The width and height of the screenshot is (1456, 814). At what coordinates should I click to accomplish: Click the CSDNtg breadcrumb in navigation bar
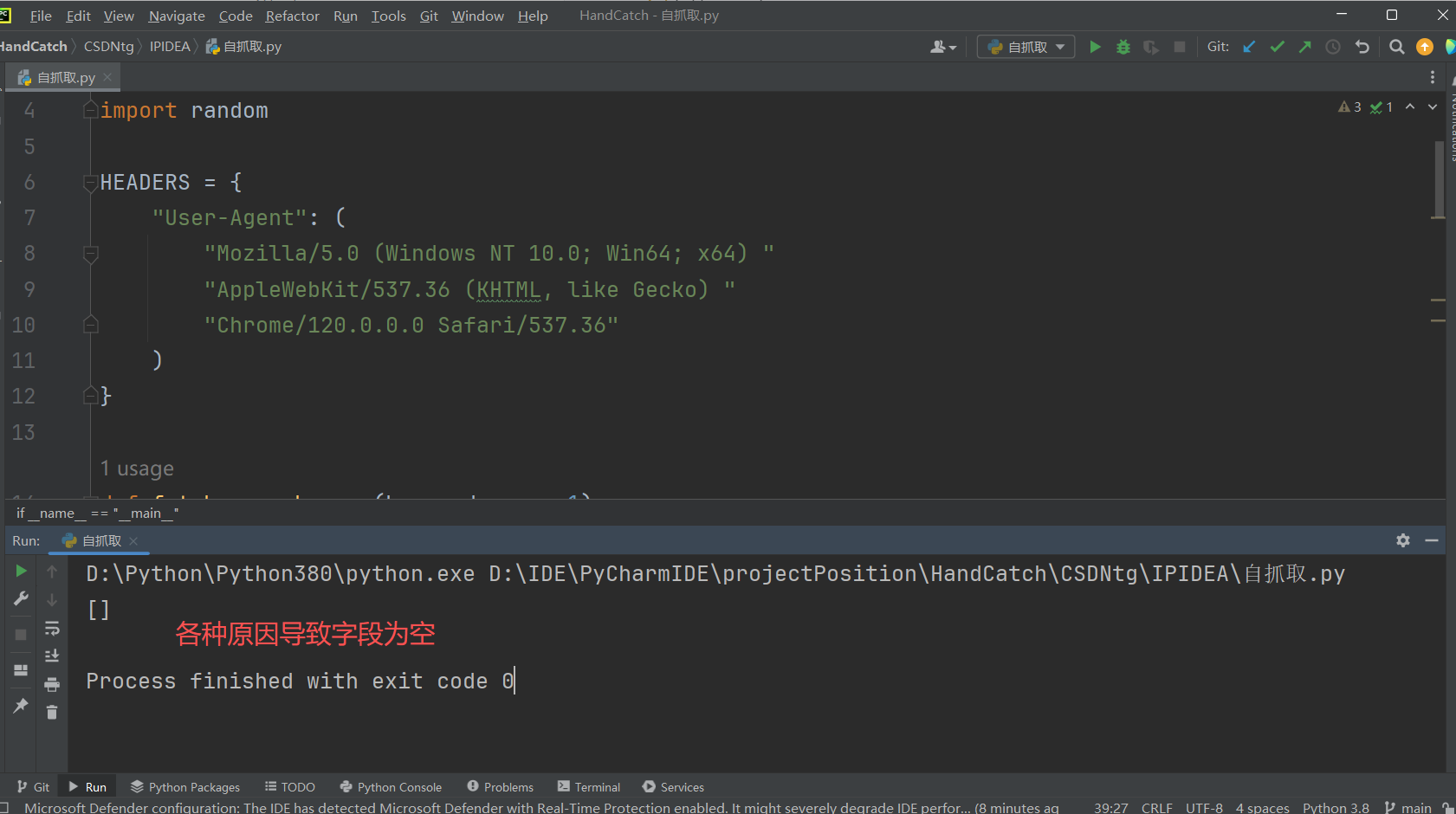pos(109,47)
